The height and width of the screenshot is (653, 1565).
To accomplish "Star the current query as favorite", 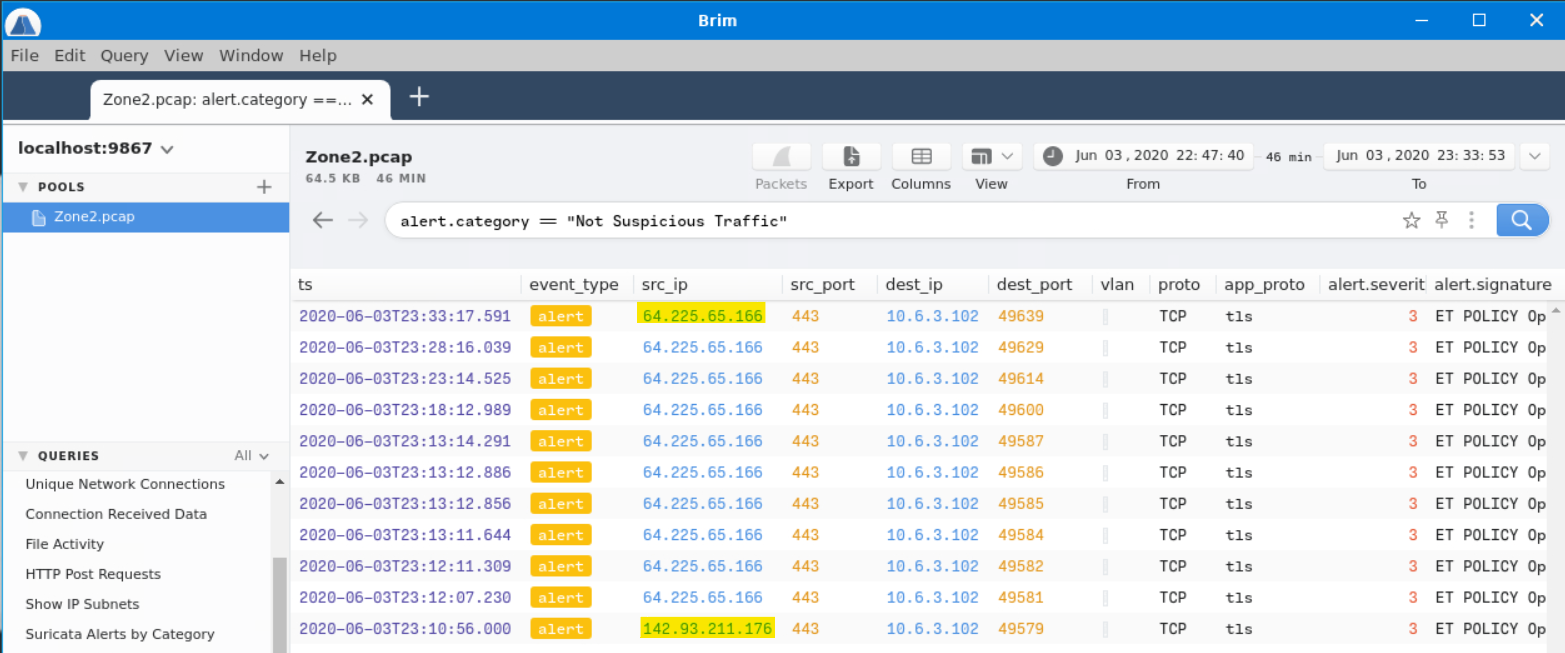I will [1411, 220].
